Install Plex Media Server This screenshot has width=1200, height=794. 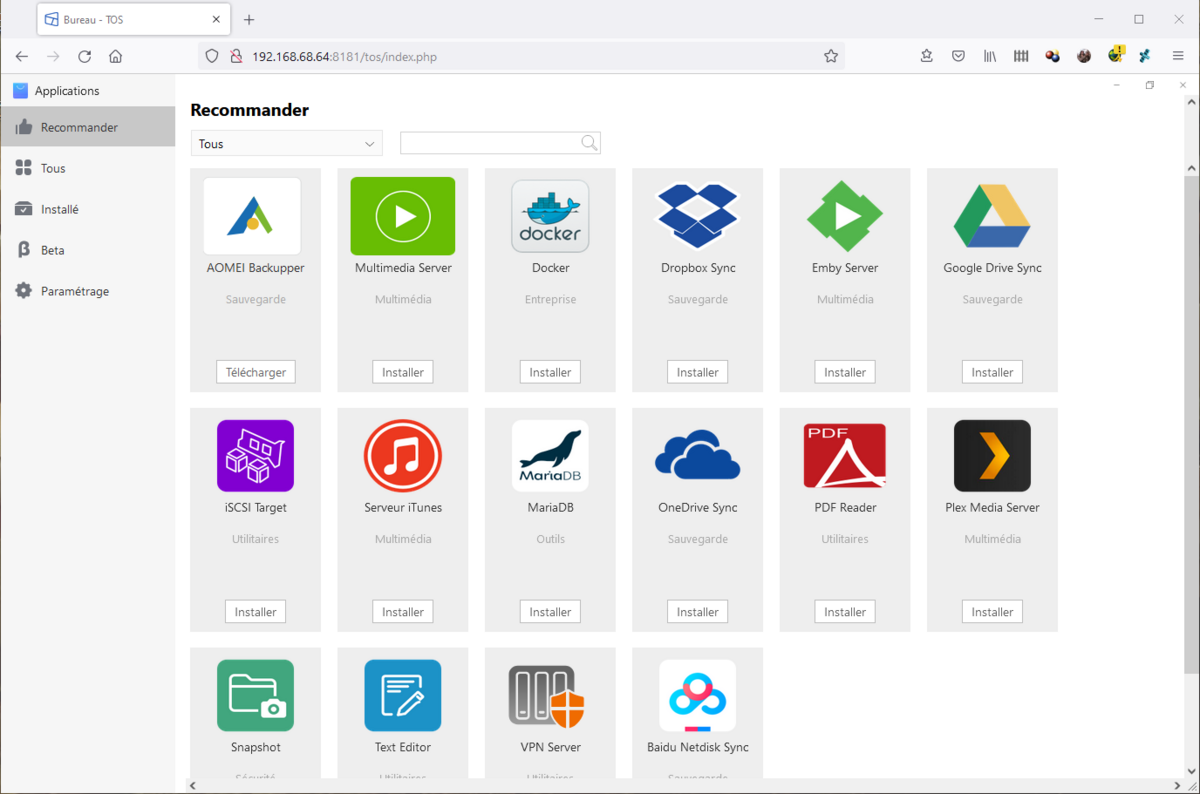tap(992, 612)
